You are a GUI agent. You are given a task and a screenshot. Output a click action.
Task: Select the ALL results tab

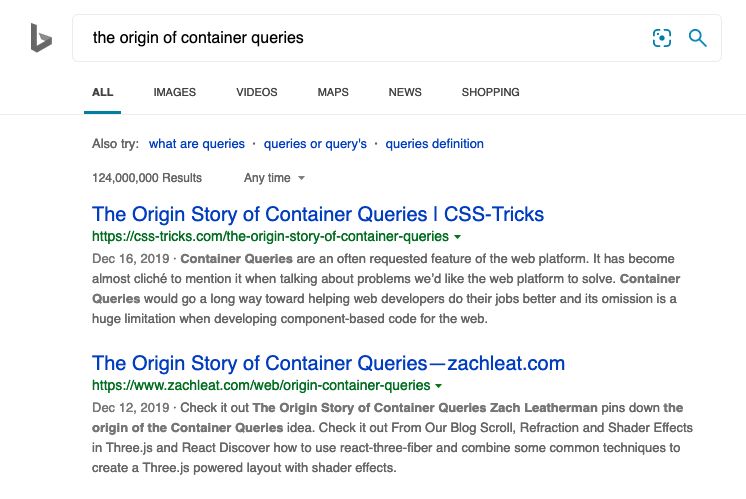102,92
